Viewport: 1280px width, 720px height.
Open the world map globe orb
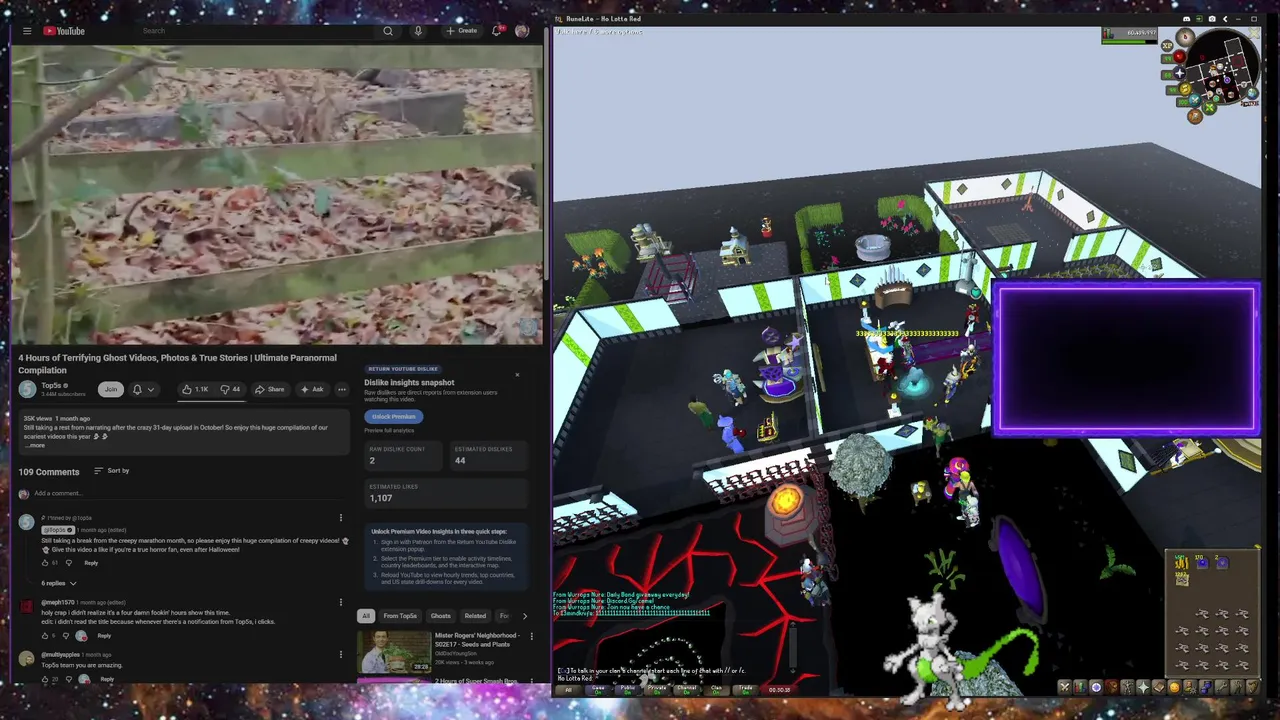1252,93
